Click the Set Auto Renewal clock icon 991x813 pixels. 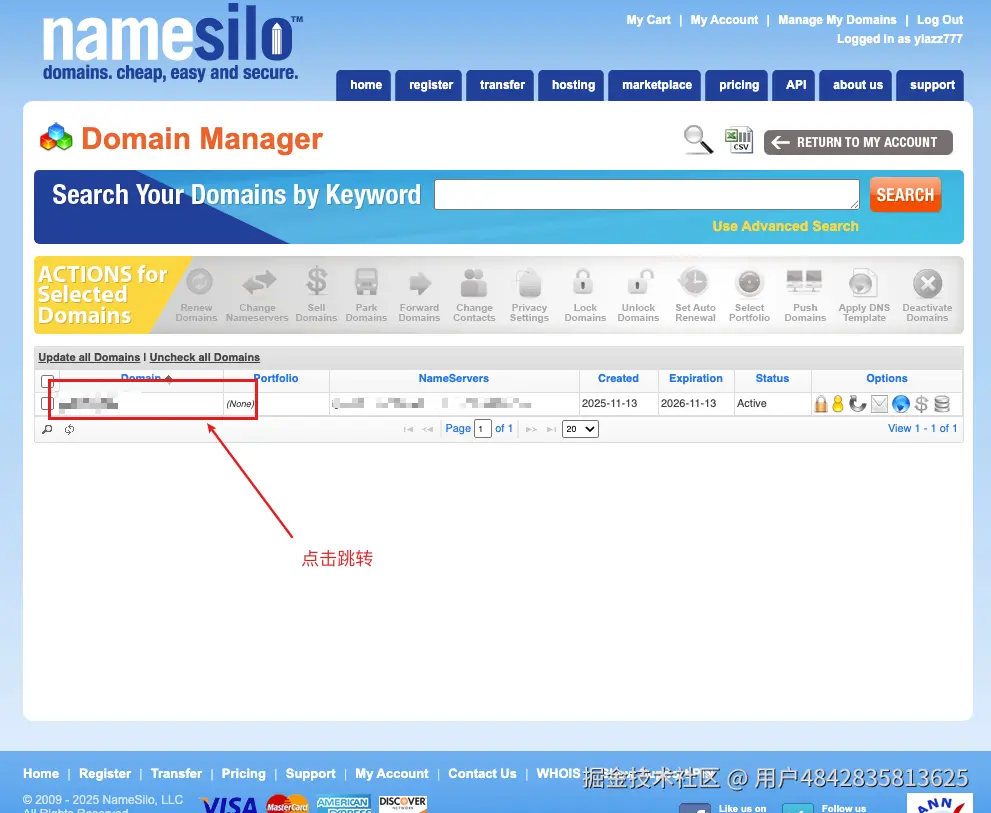point(694,282)
